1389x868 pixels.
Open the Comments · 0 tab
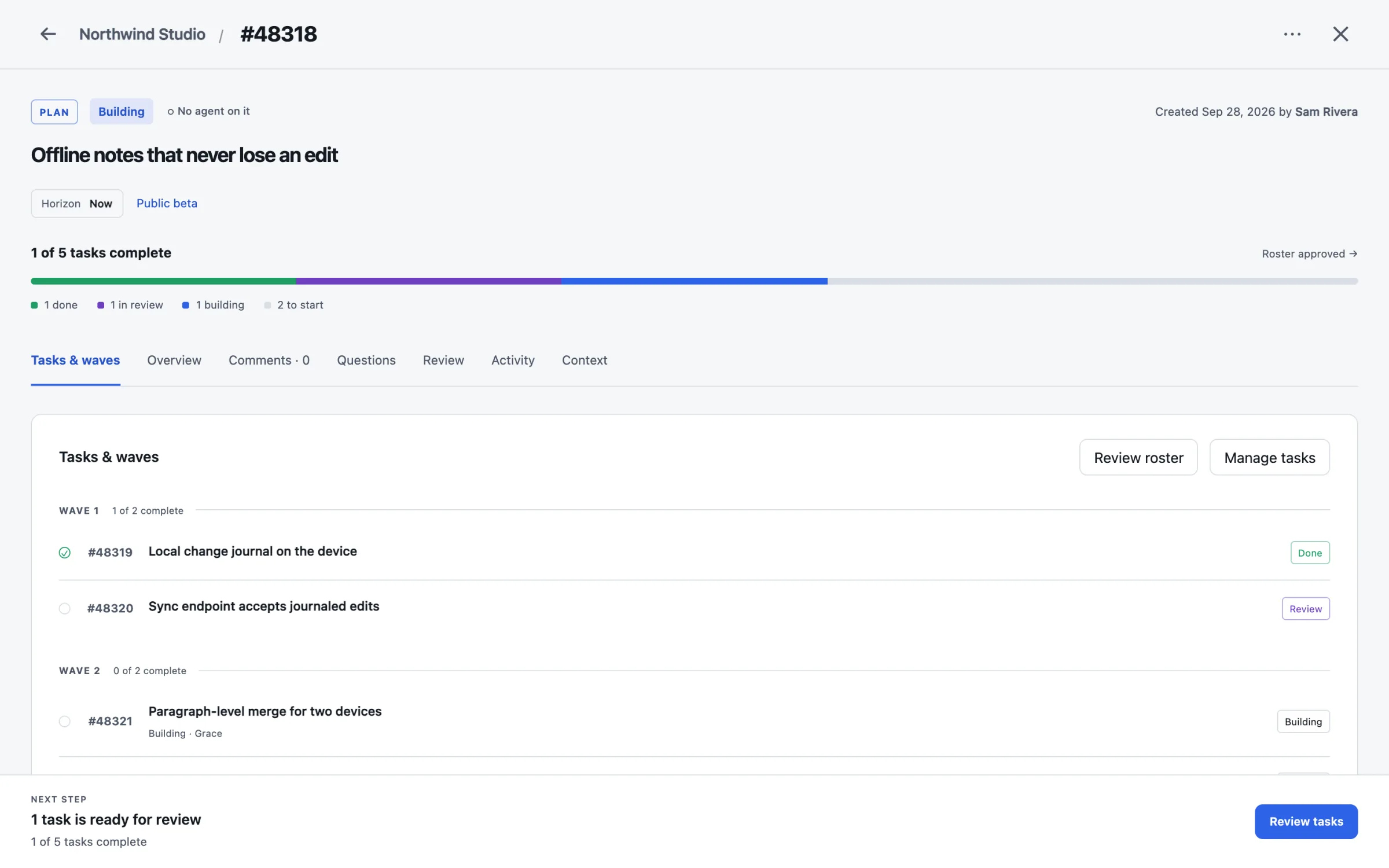click(x=269, y=360)
